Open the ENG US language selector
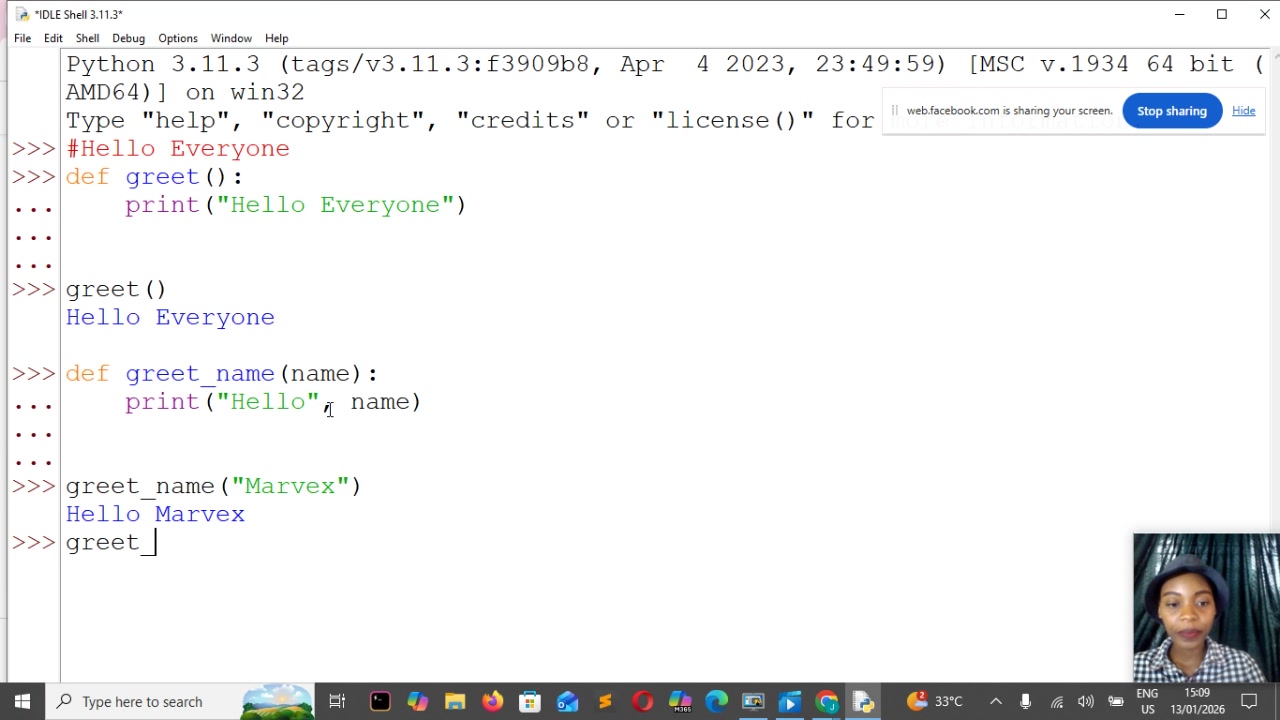Viewport: 1280px width, 720px height. 1147,701
